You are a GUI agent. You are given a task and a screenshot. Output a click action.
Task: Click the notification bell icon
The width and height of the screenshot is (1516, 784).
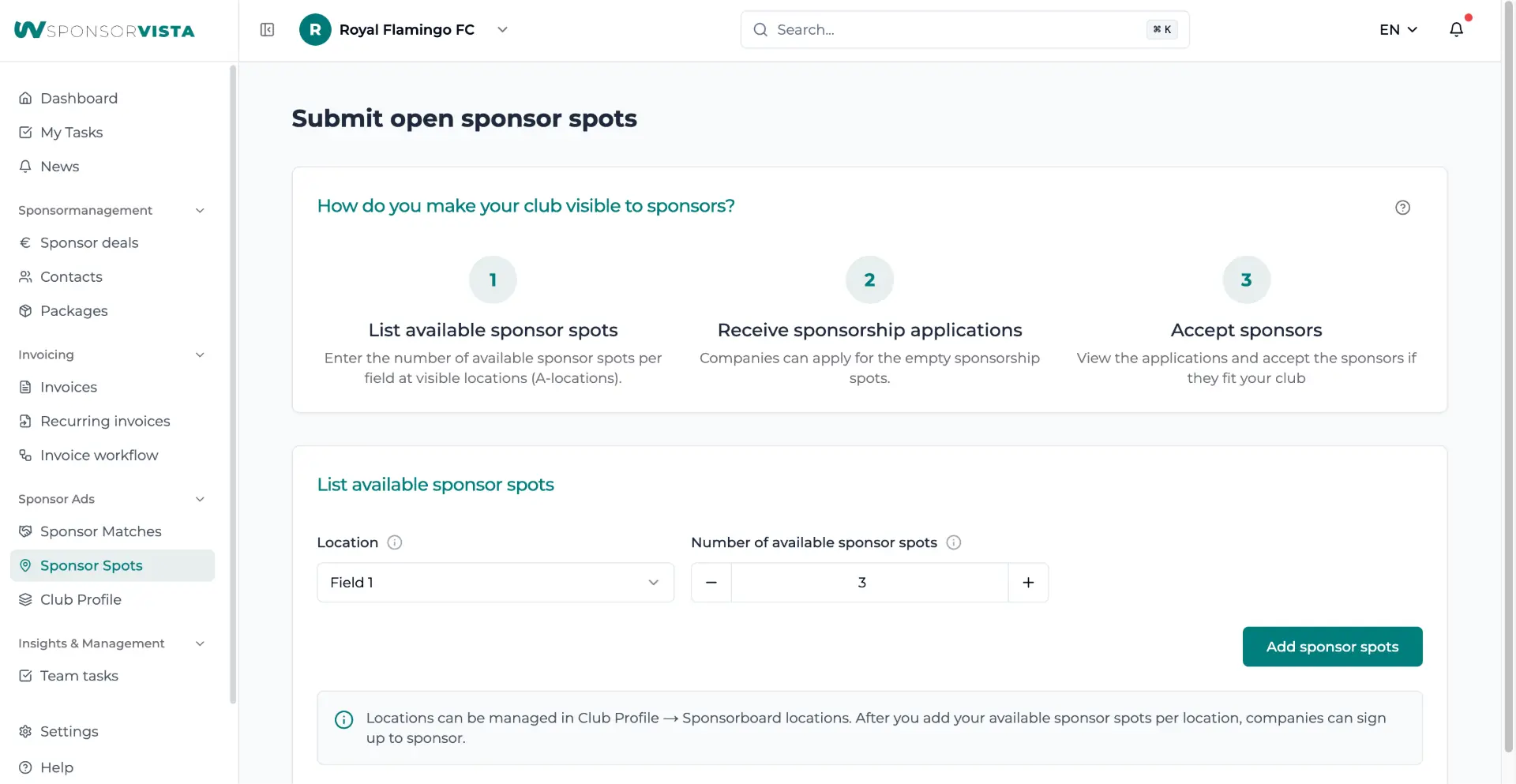pos(1456,29)
